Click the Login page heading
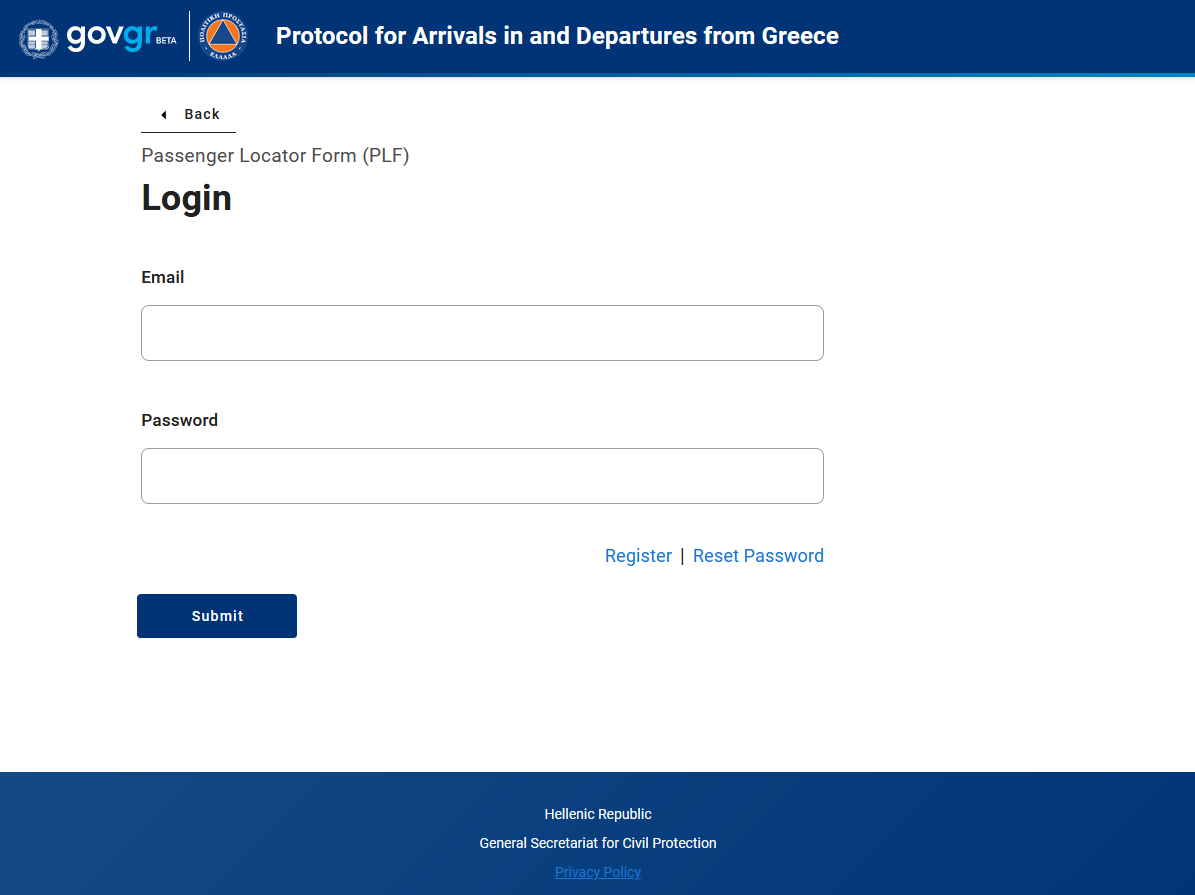Screen dimensions: 1195x895 click(x=187, y=198)
